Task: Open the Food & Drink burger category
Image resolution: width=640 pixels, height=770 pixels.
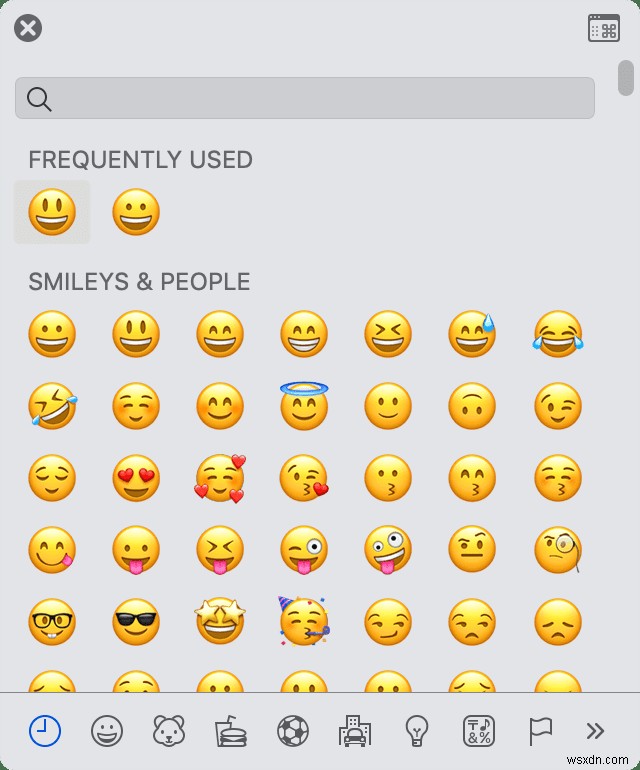Action: point(231,731)
